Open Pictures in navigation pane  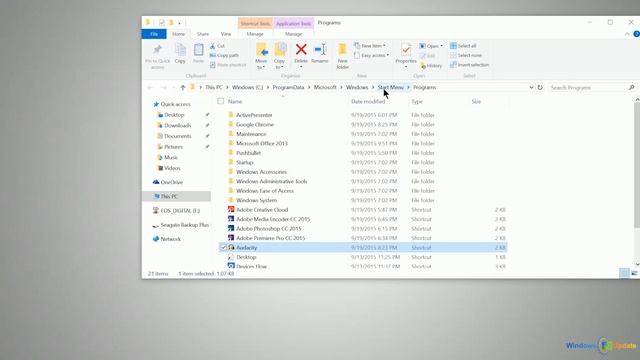pos(170,147)
